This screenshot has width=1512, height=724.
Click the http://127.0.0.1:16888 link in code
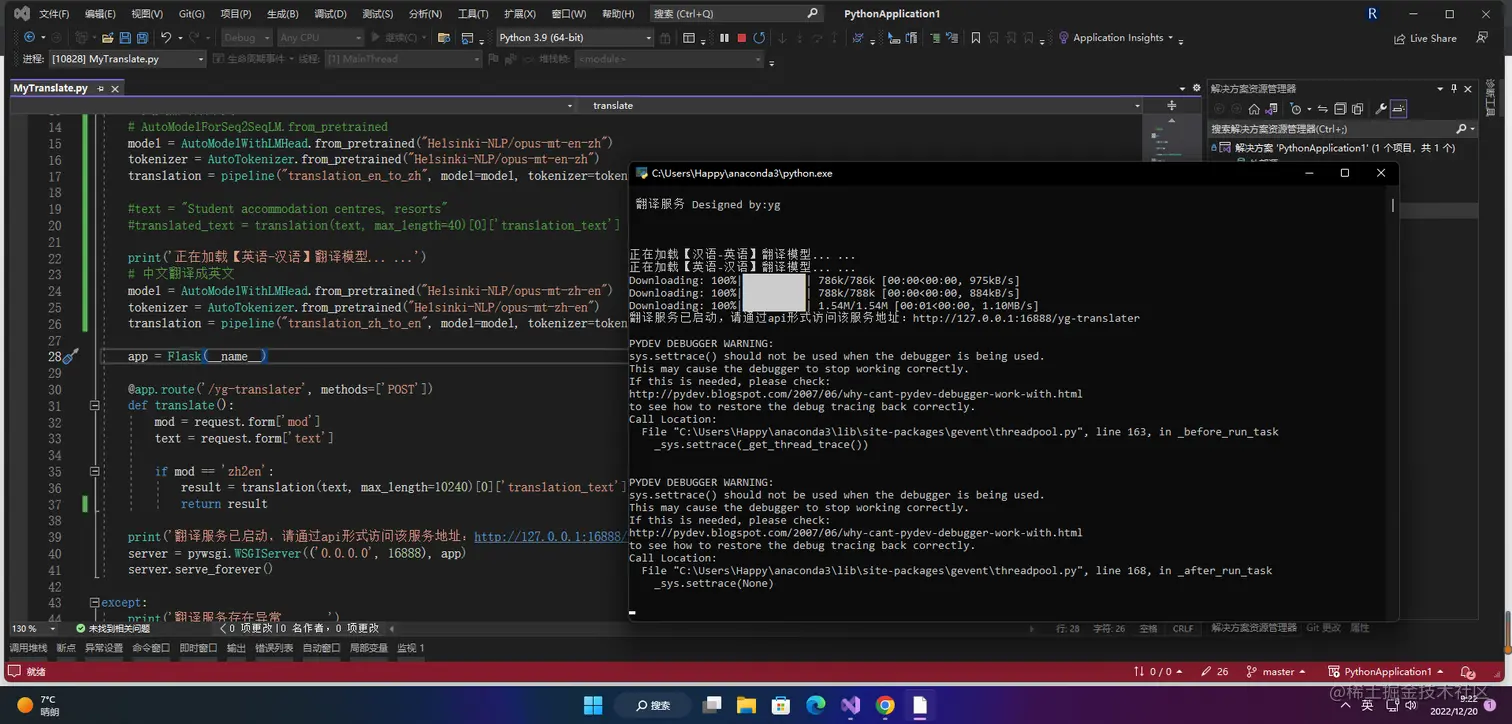tap(551, 537)
